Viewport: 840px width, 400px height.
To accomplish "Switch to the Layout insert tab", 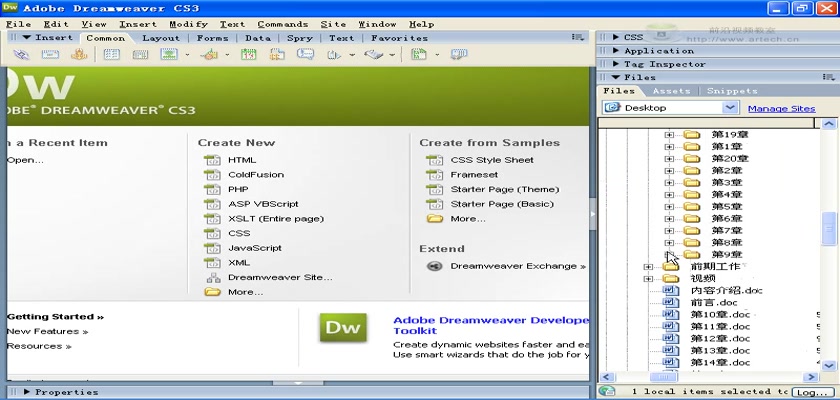I will pos(161,38).
